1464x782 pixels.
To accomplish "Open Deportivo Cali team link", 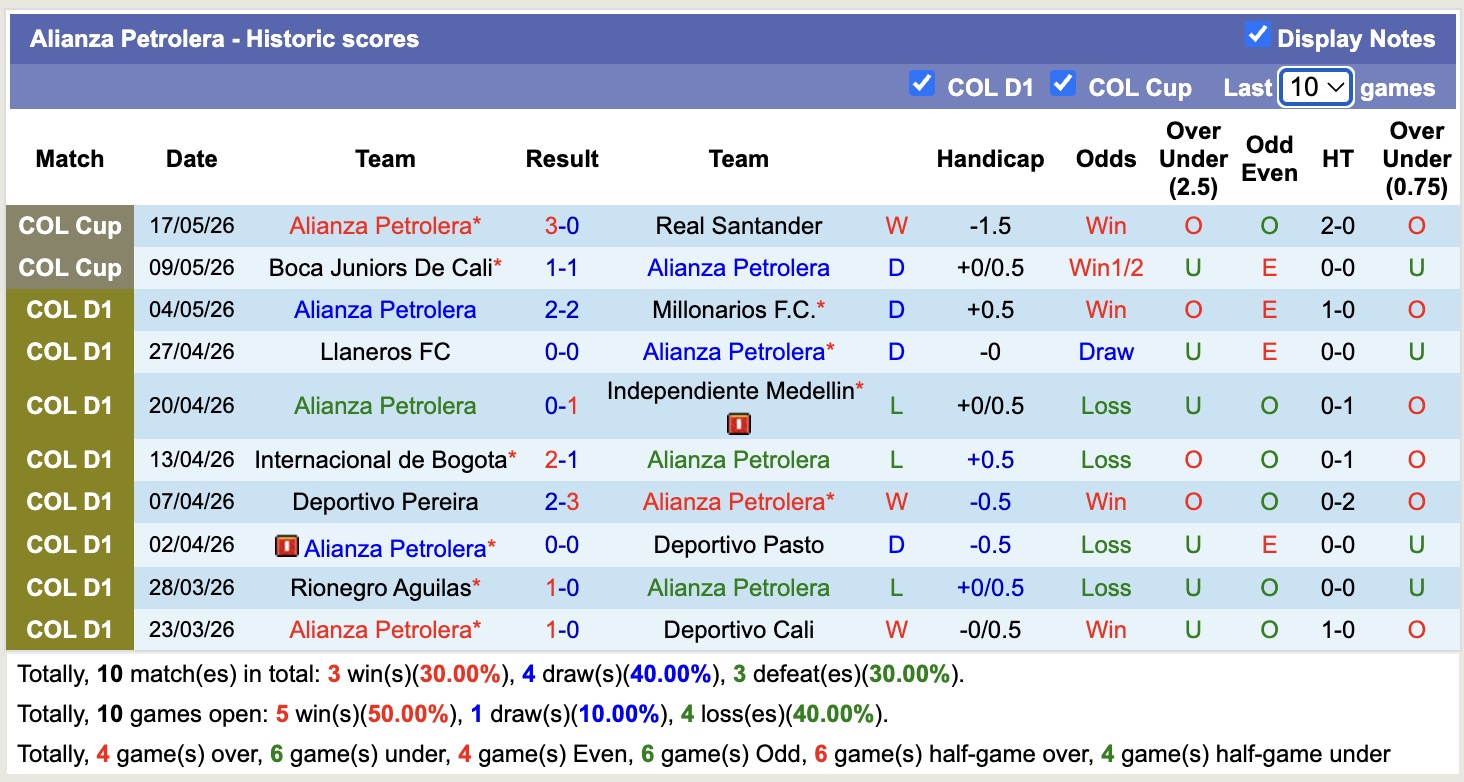I will pos(738,630).
